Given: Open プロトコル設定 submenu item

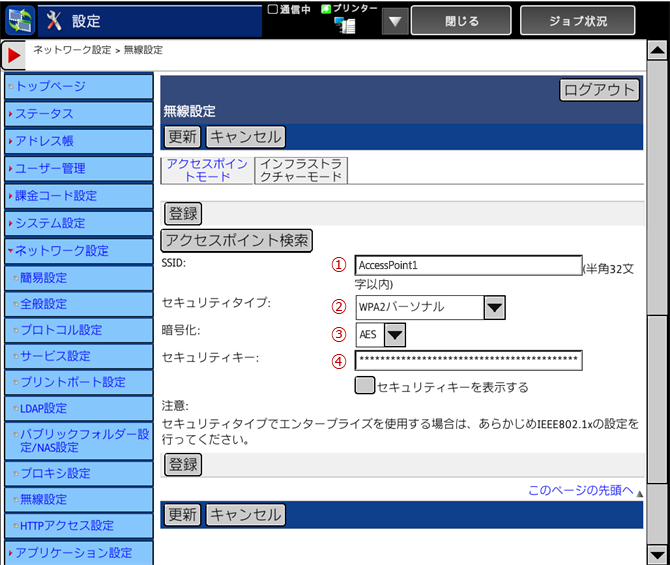Looking at the screenshot, I should pyautogui.click(x=79, y=330).
